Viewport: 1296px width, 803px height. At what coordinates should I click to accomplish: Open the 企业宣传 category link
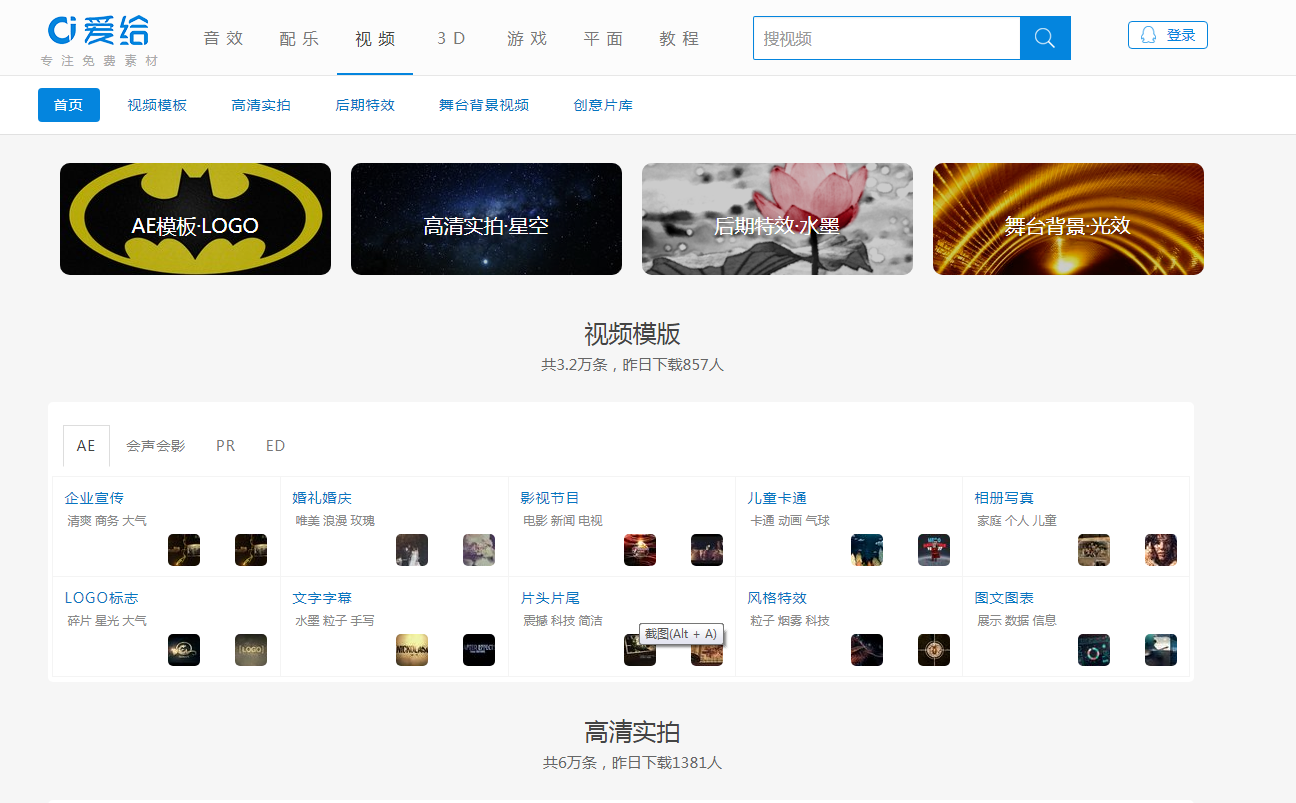pyautogui.click(x=94, y=498)
